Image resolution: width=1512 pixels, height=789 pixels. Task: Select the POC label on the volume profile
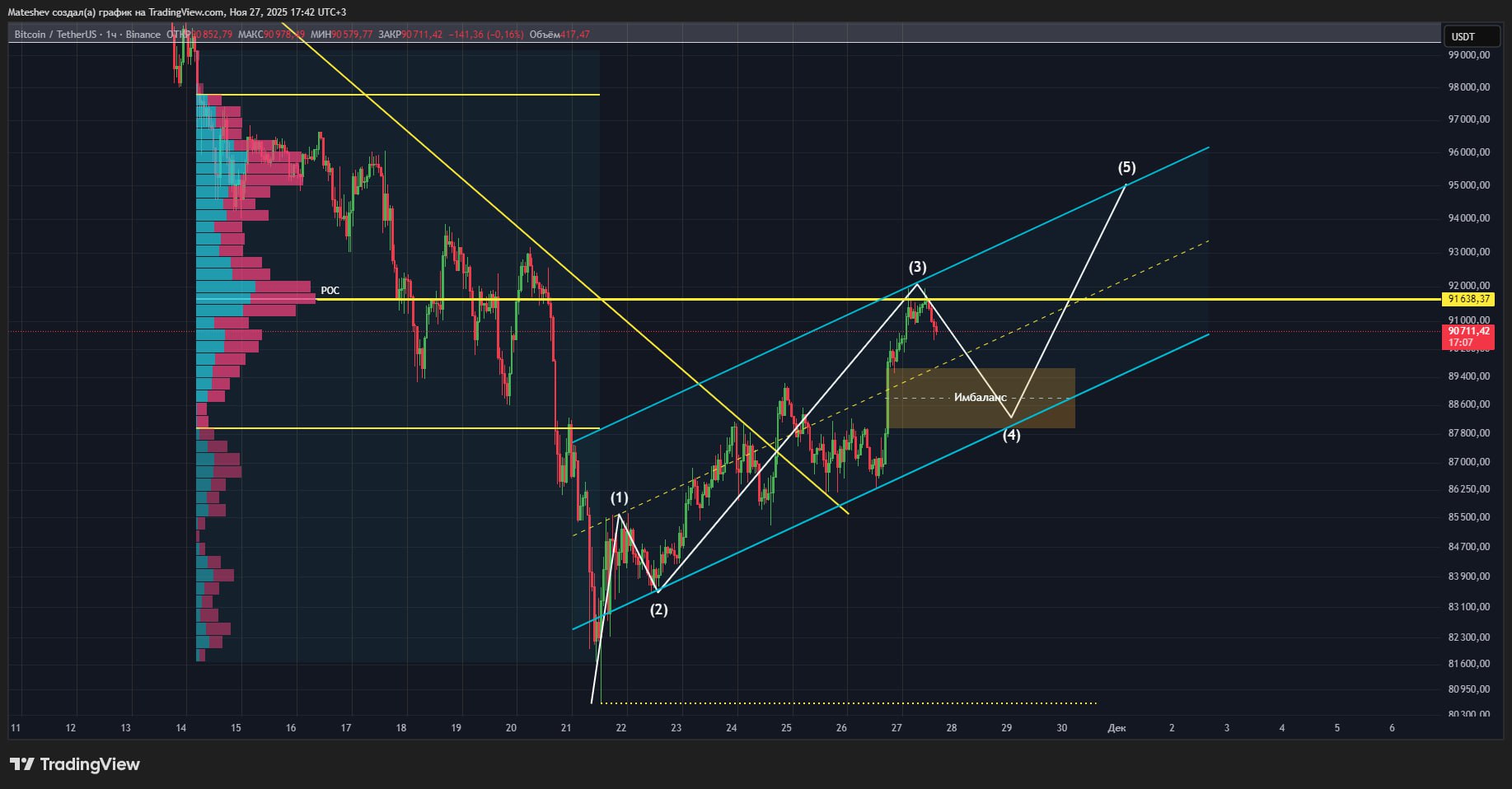(330, 291)
